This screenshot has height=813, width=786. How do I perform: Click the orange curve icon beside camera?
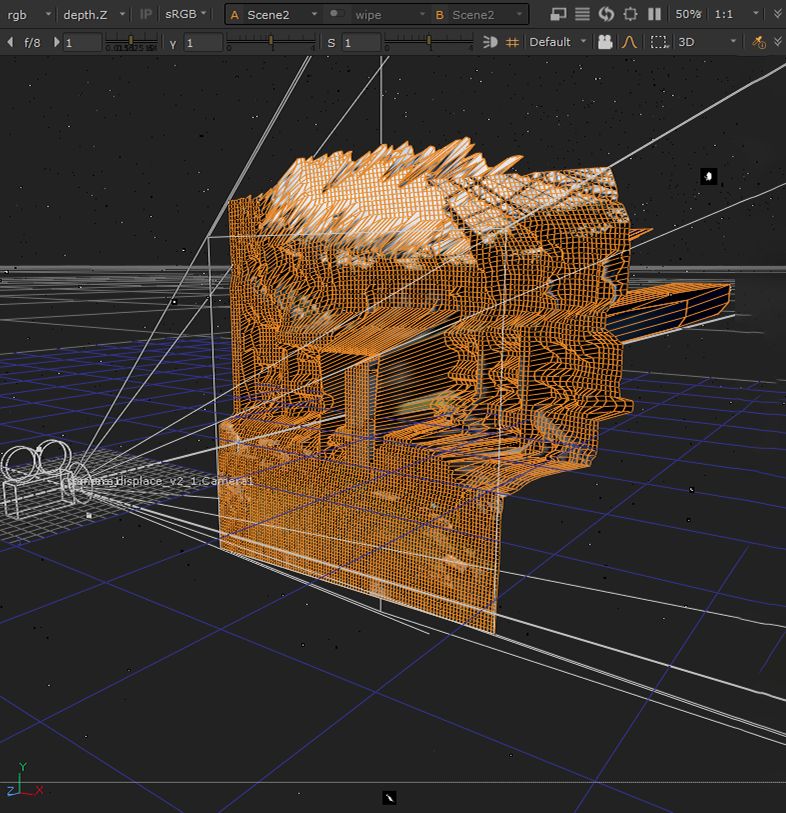[x=629, y=42]
